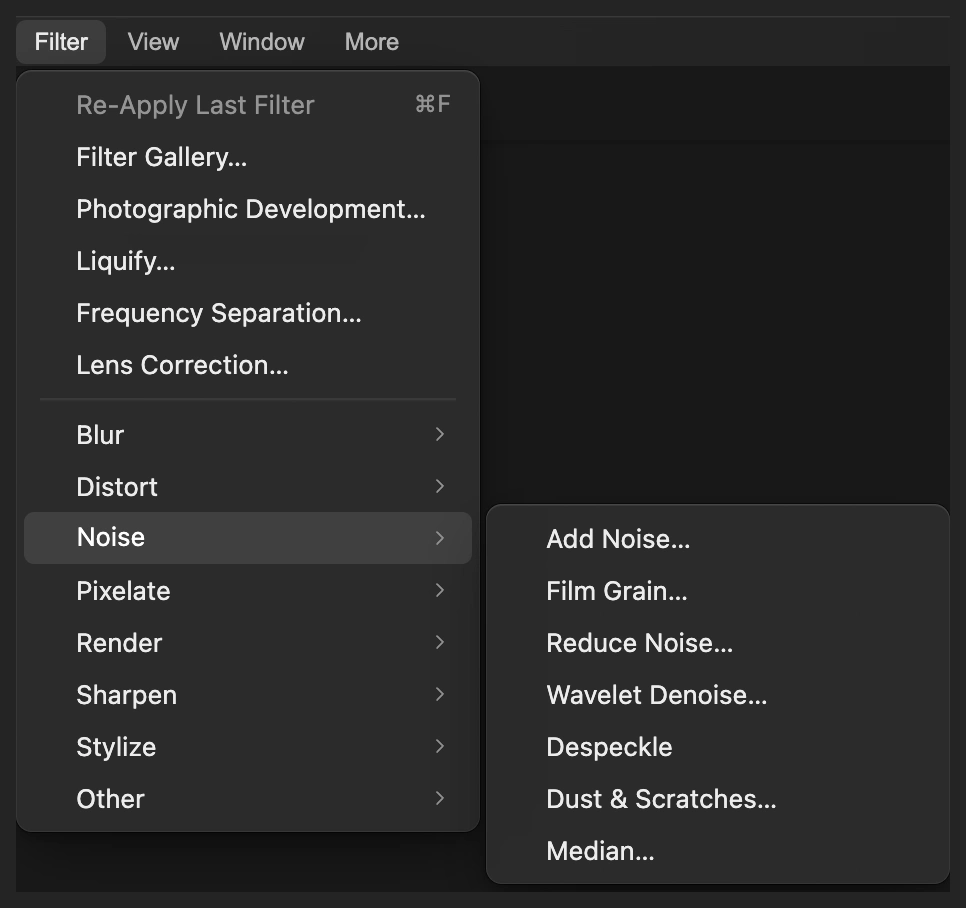Choose Re-Apply Last Filter
Screen dimensions: 966x908
click(x=248, y=105)
